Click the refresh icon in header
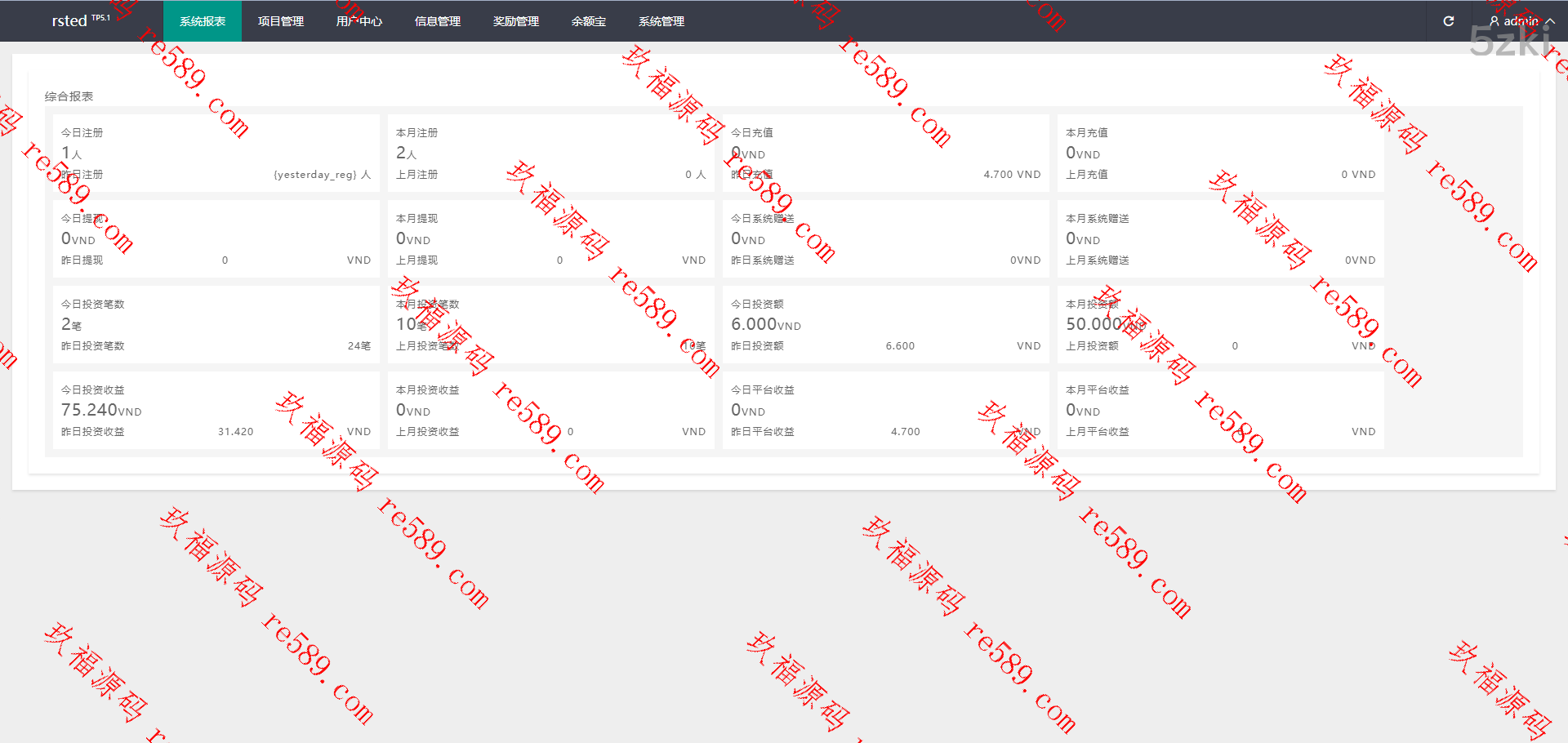The image size is (1568, 743). tap(1449, 21)
